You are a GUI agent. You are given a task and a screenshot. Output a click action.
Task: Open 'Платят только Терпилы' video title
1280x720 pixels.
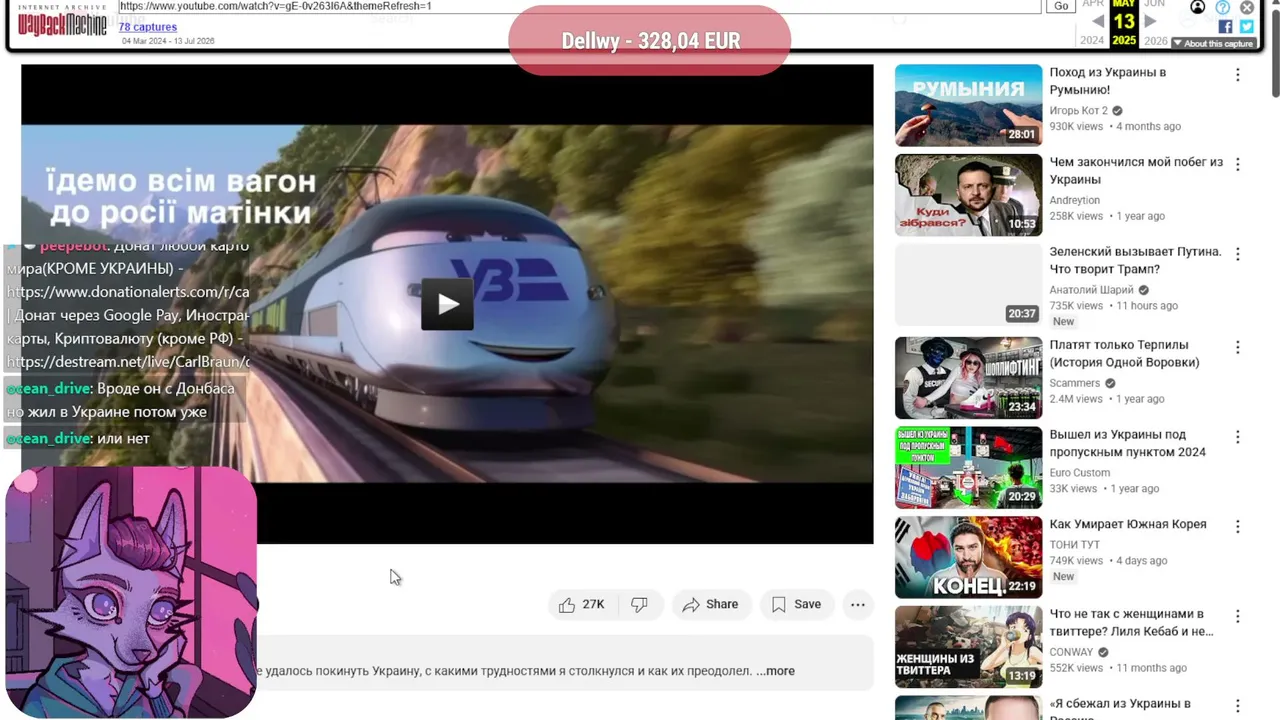[x=1124, y=354]
